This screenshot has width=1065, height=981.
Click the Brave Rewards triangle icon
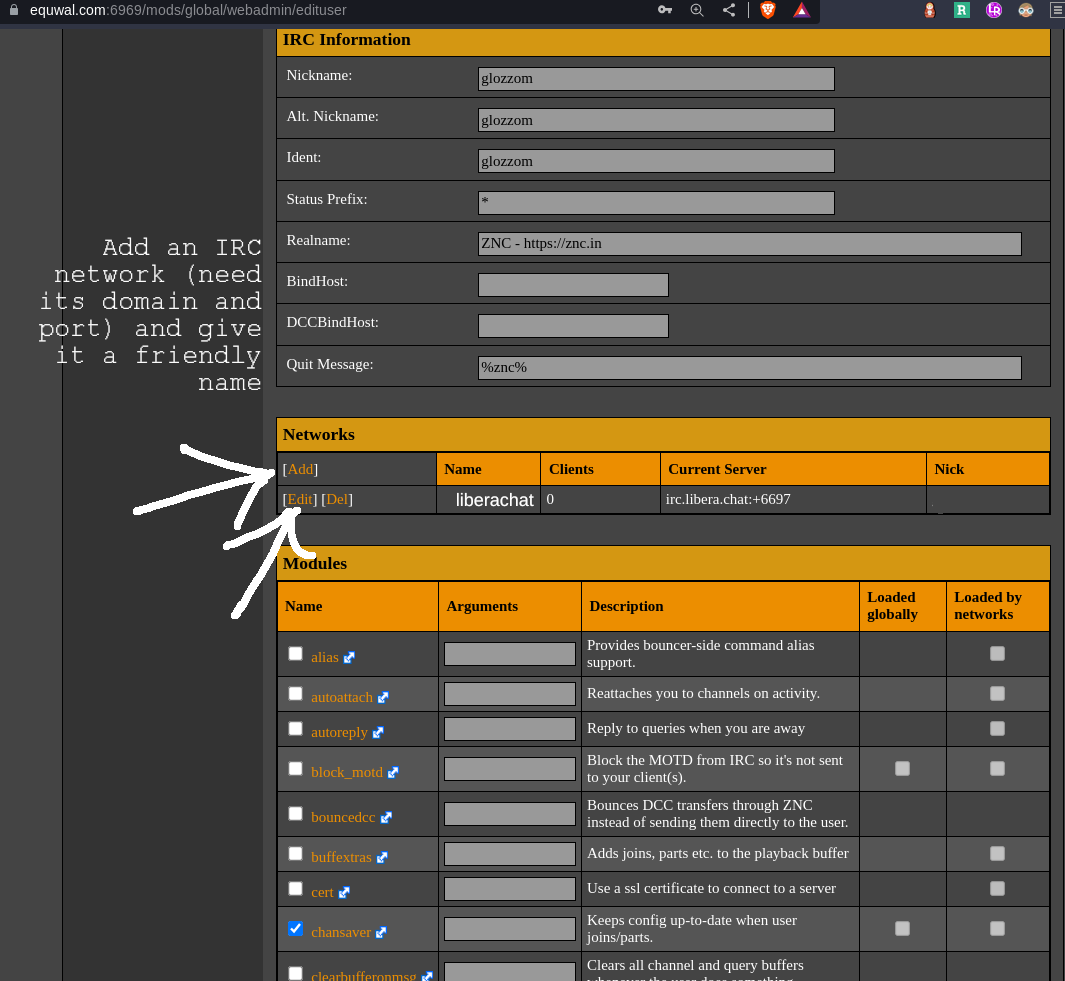pos(801,10)
